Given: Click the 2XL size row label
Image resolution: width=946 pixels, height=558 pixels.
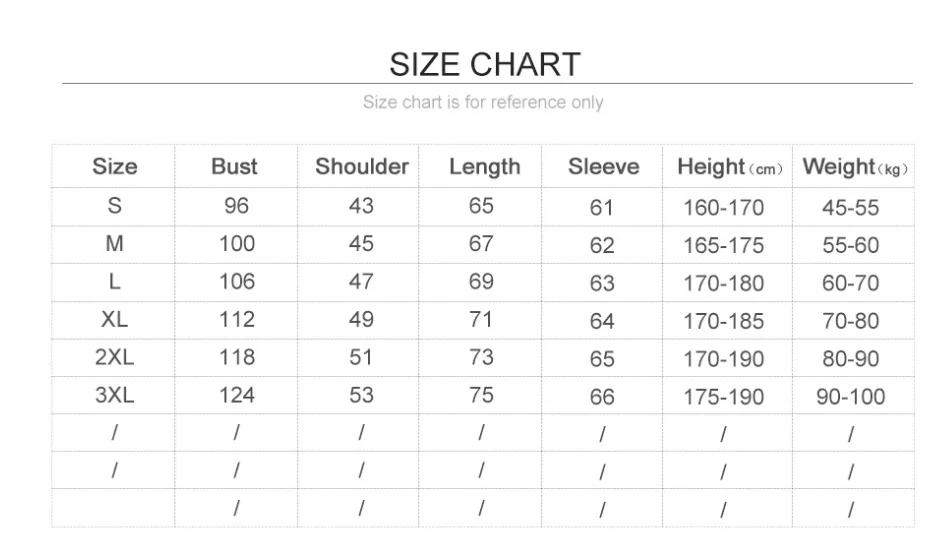Looking at the screenshot, I should tap(115, 357).
